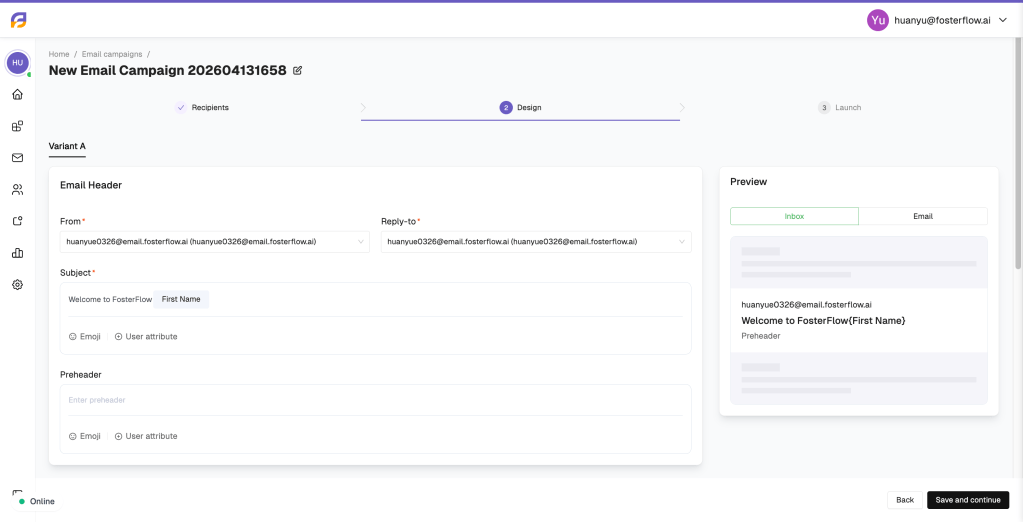Screen dimensions: 1023x522
Task: Open the integrations blocks icon in sidebar
Action: click(x=18, y=126)
